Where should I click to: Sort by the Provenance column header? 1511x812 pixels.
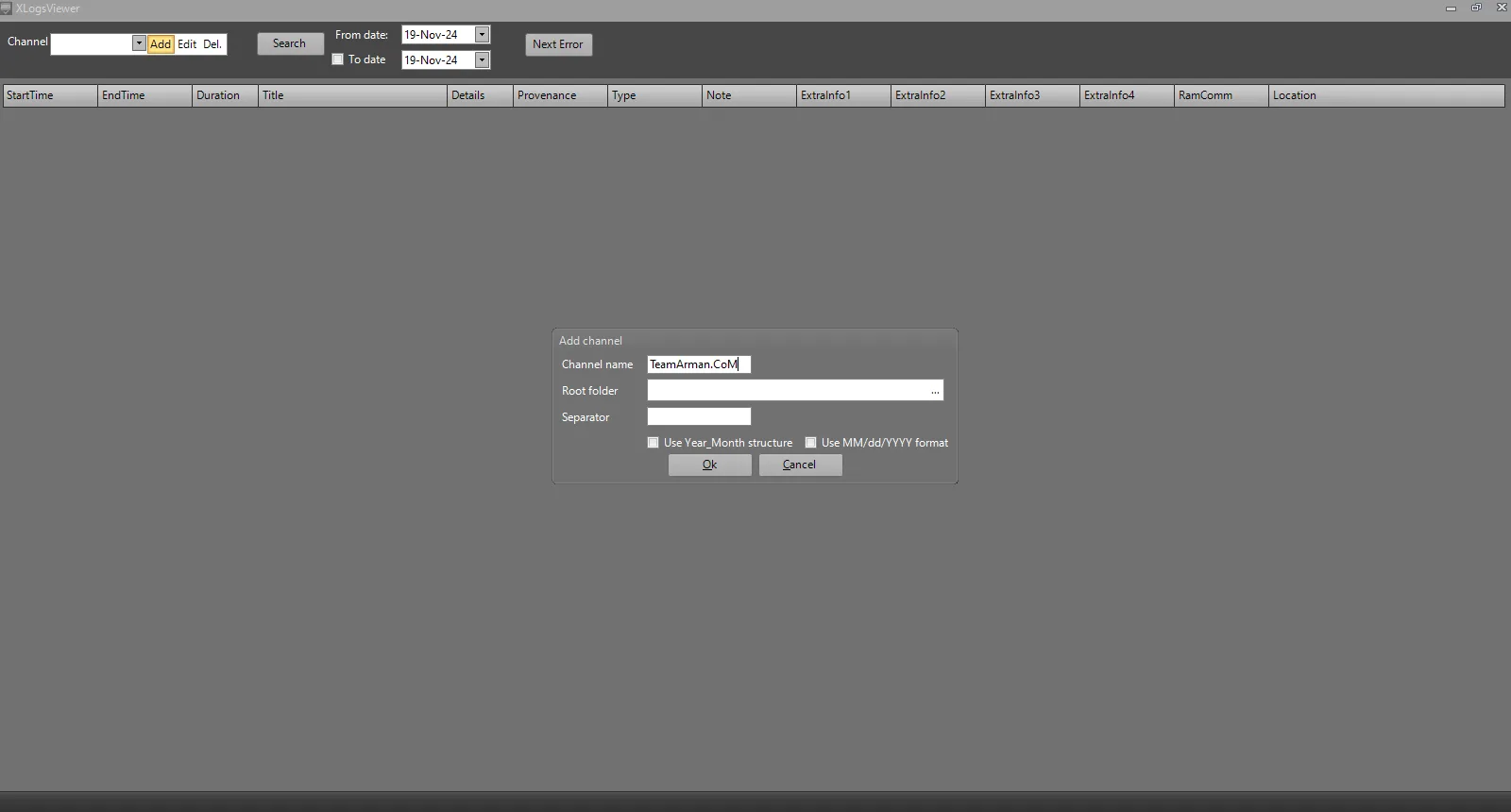point(560,95)
